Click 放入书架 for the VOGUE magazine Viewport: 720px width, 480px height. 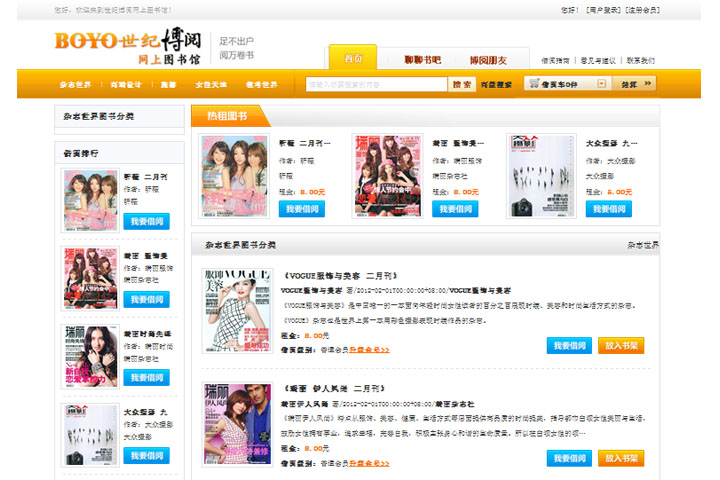pyautogui.click(x=621, y=345)
